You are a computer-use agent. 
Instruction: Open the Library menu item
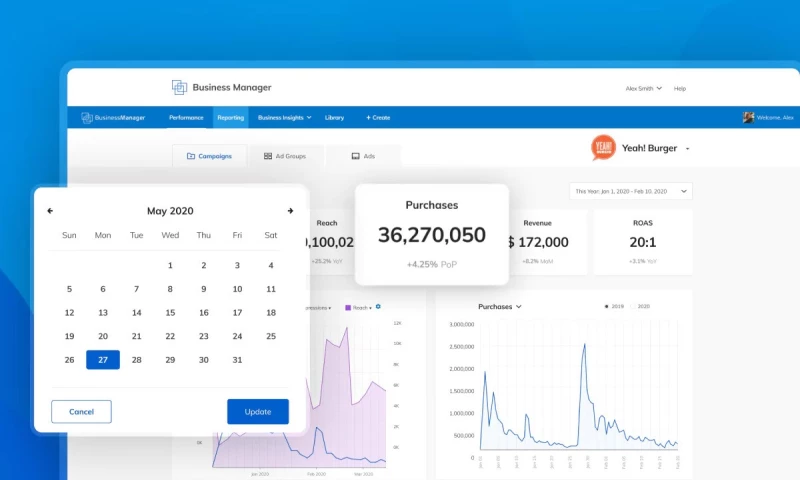pyautogui.click(x=334, y=118)
